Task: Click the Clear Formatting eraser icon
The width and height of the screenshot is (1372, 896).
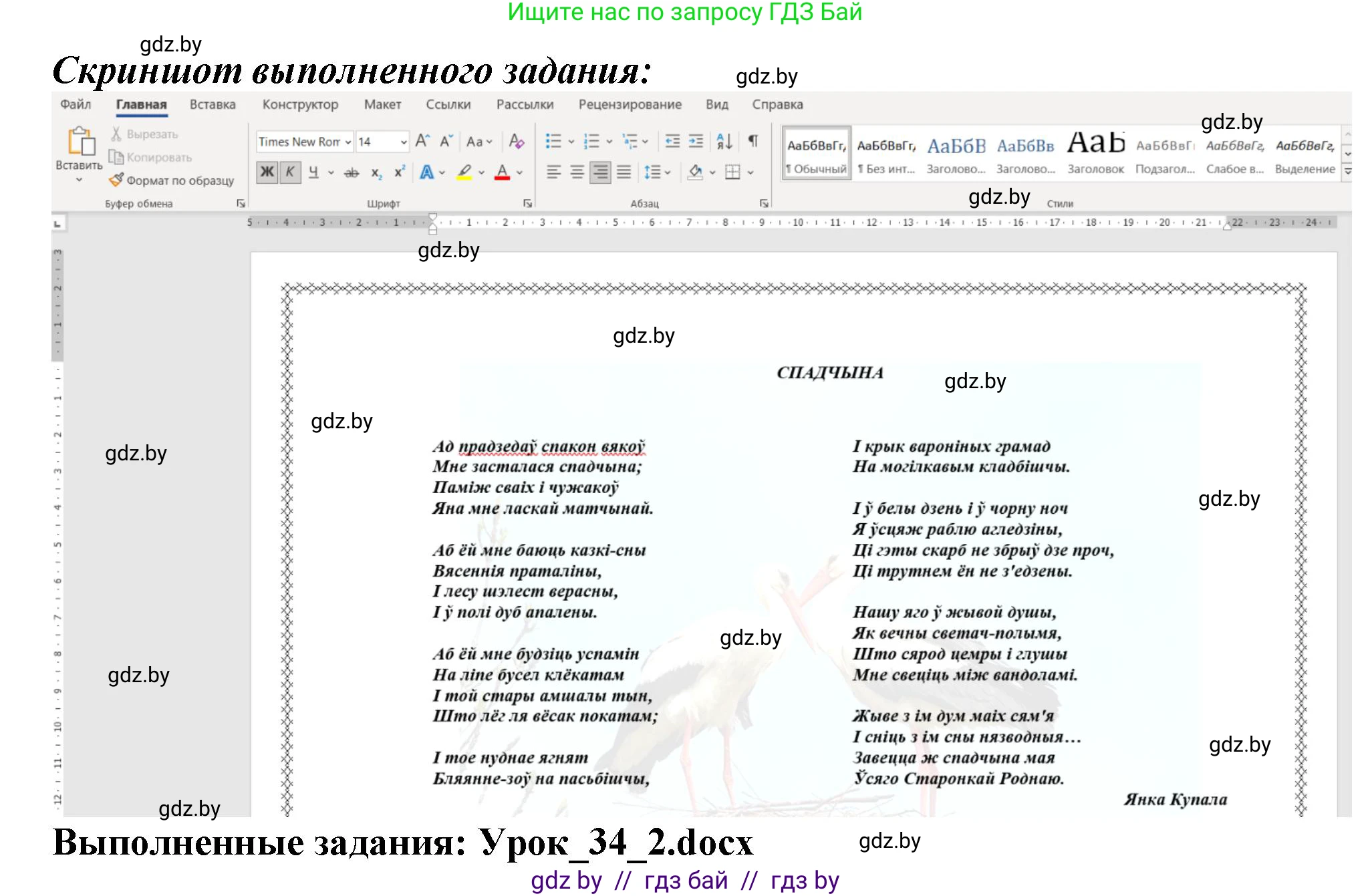Action: 516,141
